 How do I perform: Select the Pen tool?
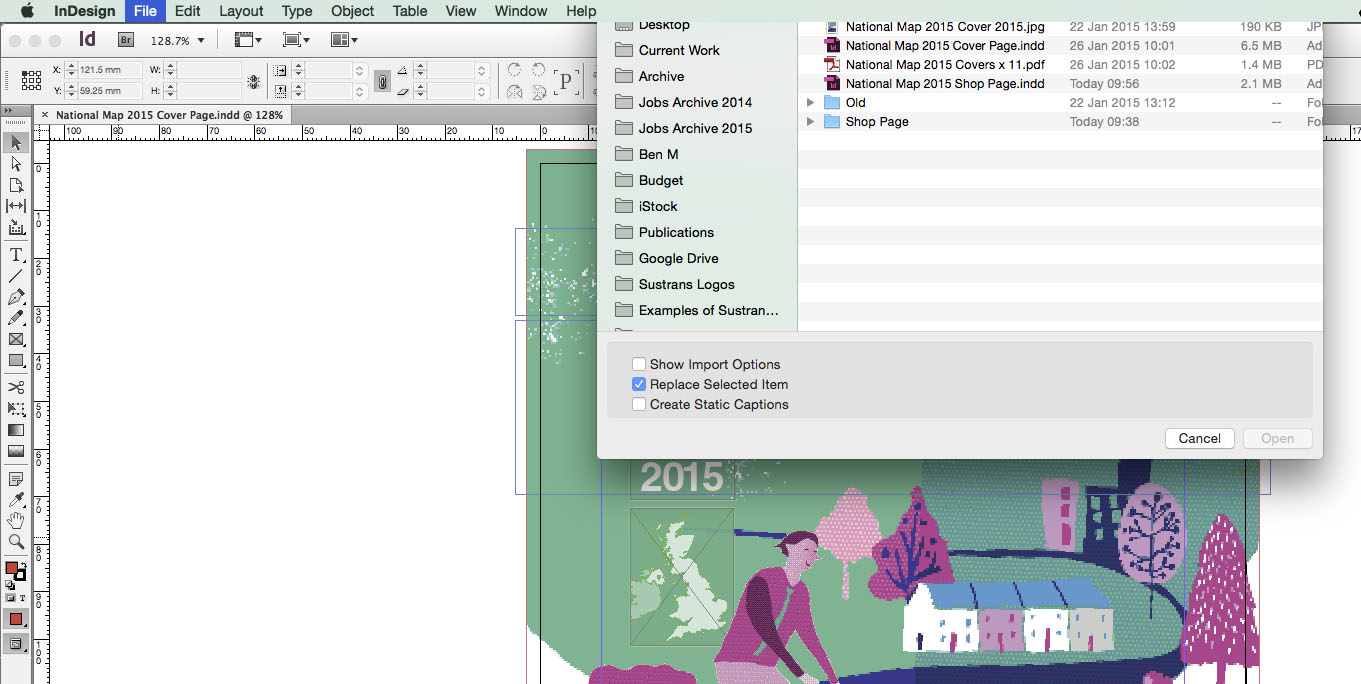click(16, 297)
